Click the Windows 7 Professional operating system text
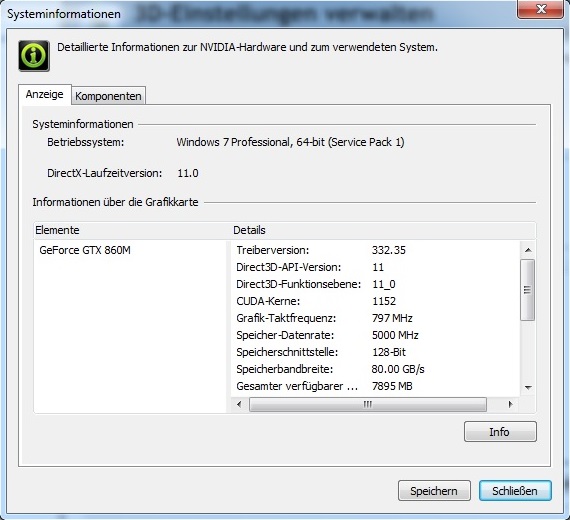The height and width of the screenshot is (520, 570). 290,142
